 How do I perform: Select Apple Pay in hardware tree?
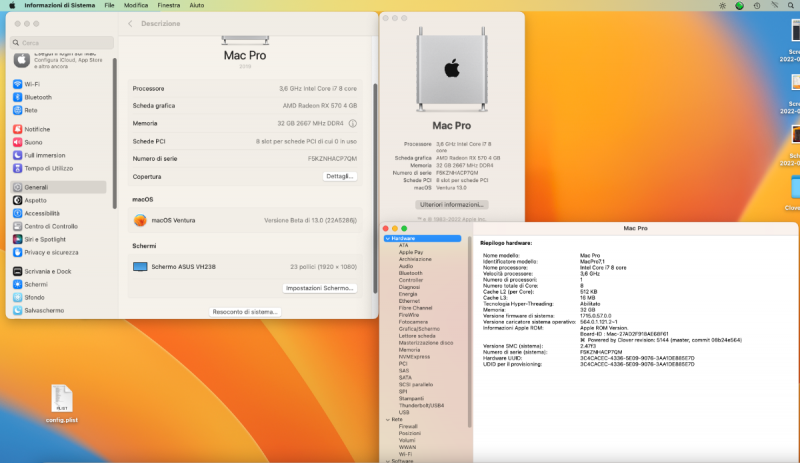click(x=411, y=252)
